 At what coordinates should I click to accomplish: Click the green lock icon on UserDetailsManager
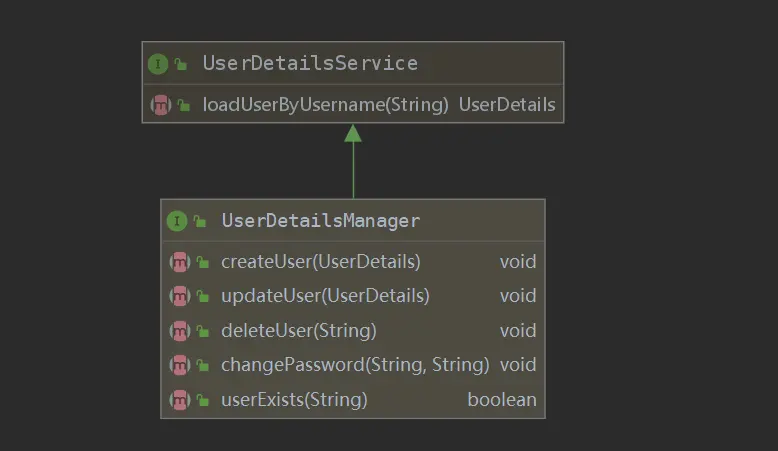pyautogui.click(x=200, y=222)
